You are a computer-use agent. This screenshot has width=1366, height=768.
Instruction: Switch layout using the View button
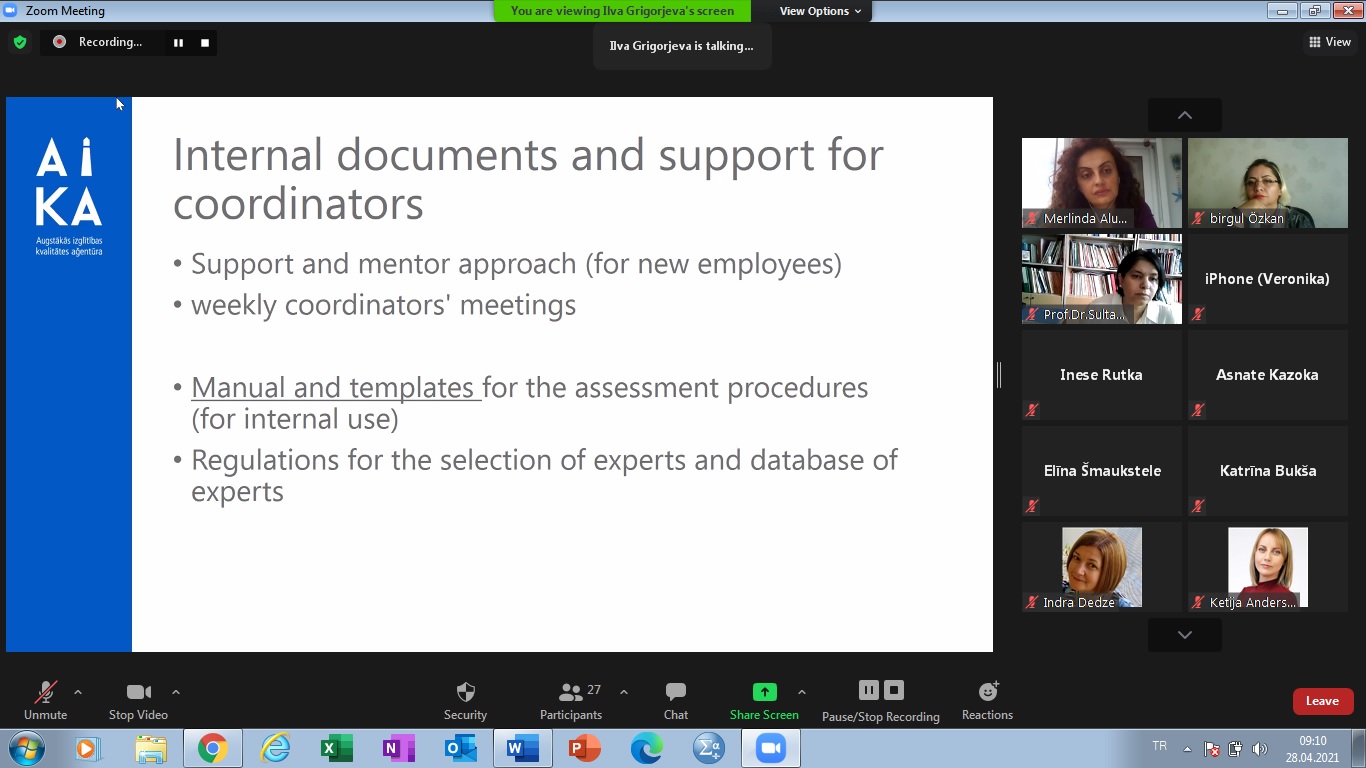(1330, 42)
